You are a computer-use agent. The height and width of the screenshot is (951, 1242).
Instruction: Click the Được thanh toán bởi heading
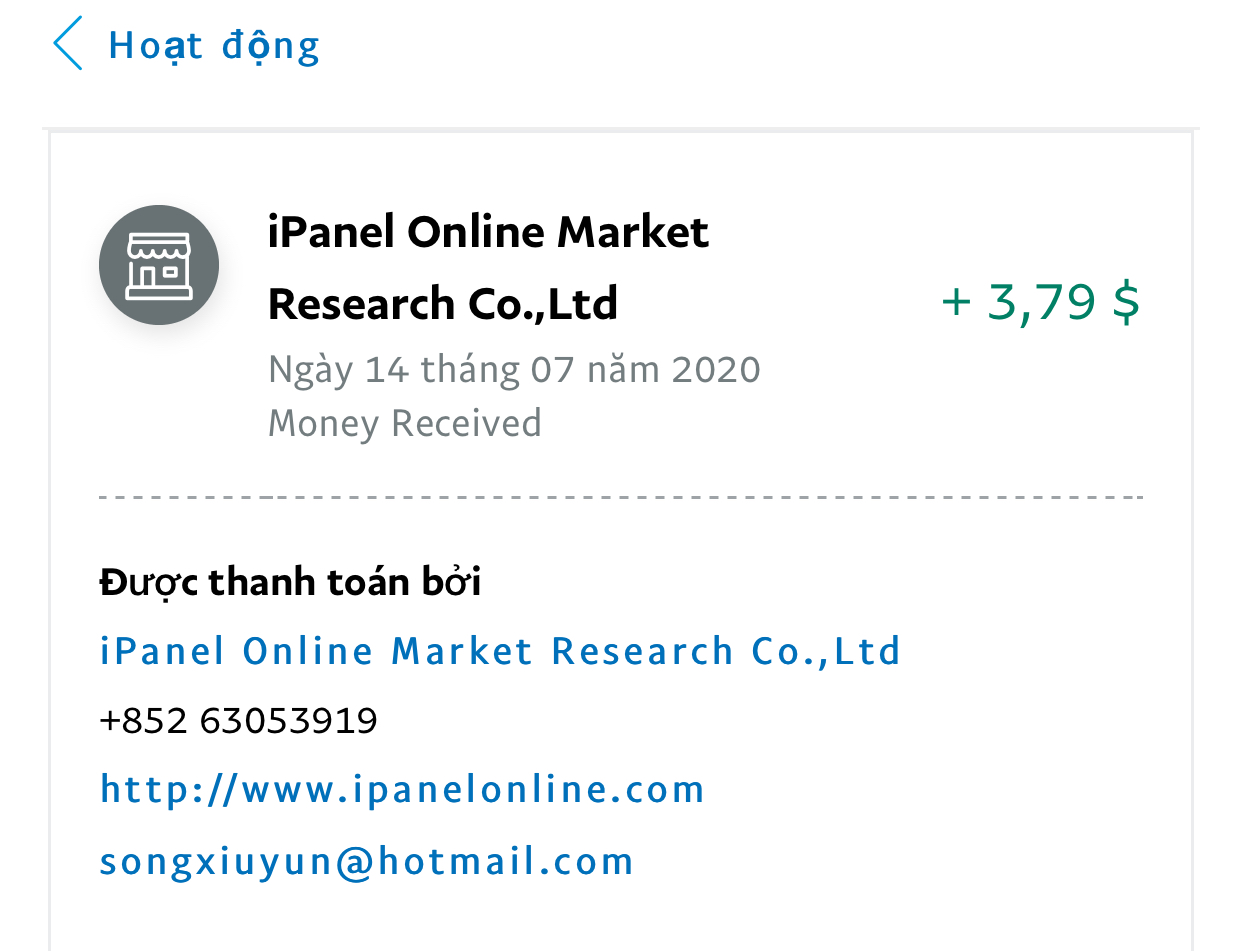point(290,581)
